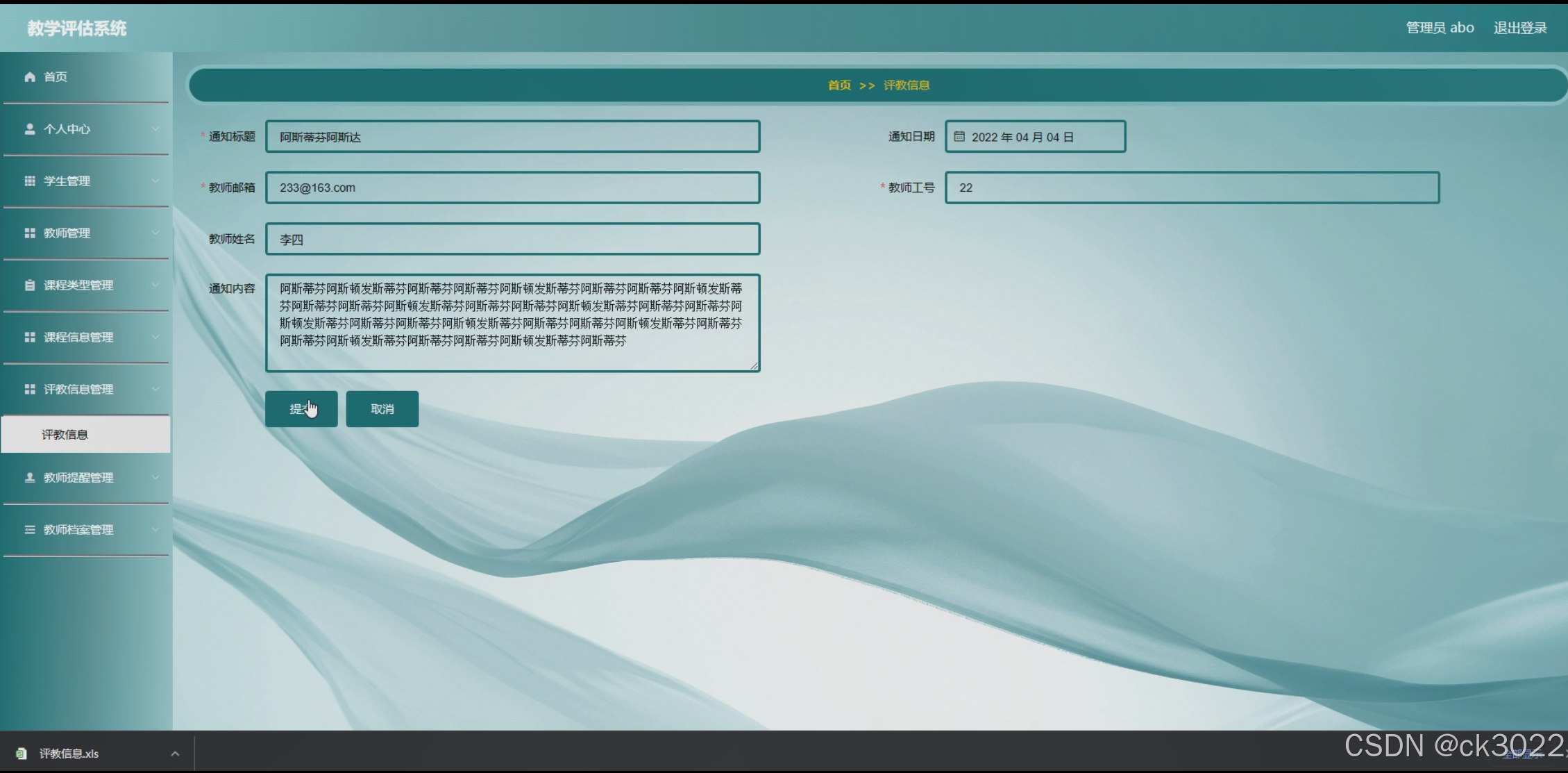Image resolution: width=1568 pixels, height=773 pixels.
Task: Click the user icon beside 教师提醒管理
Action: pyautogui.click(x=30, y=478)
